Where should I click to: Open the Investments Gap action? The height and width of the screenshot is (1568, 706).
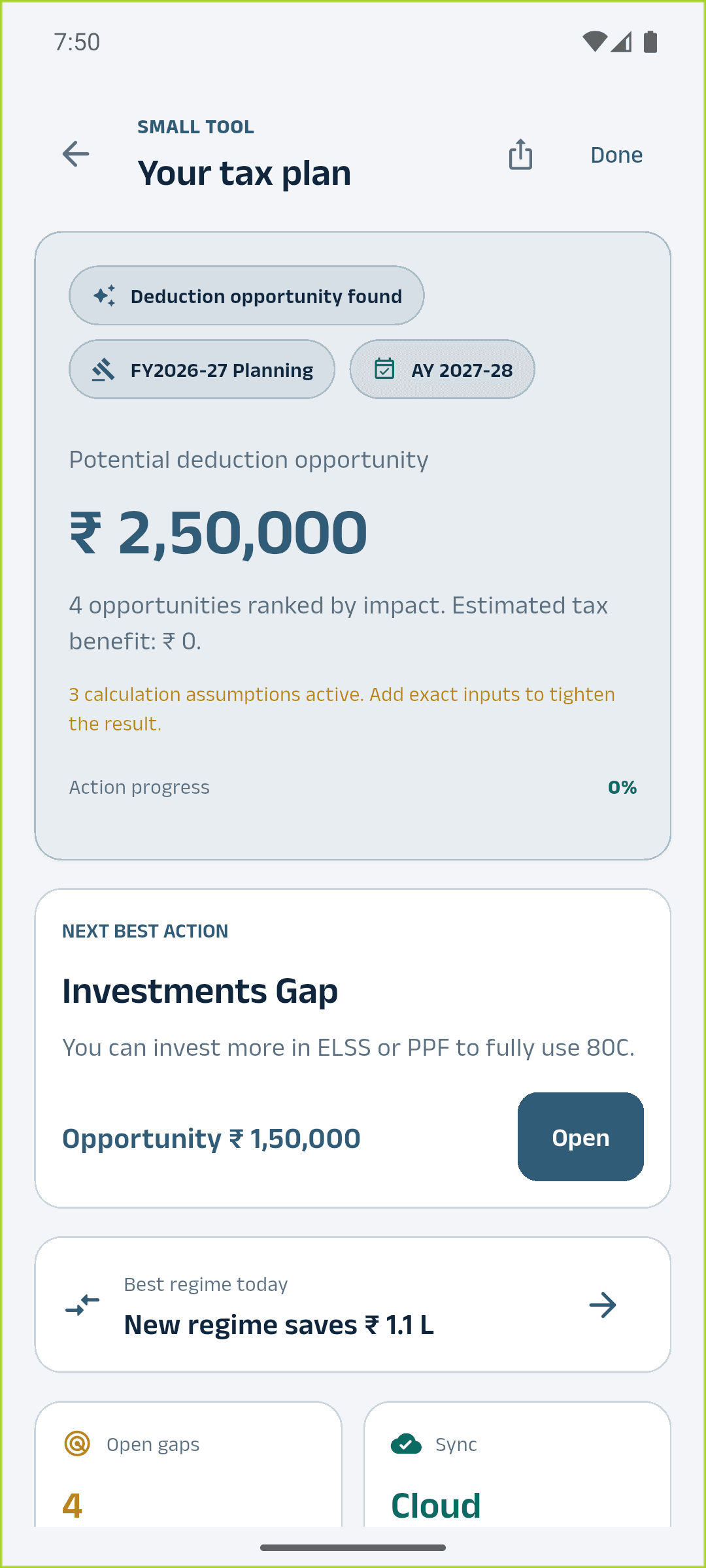pos(580,1137)
